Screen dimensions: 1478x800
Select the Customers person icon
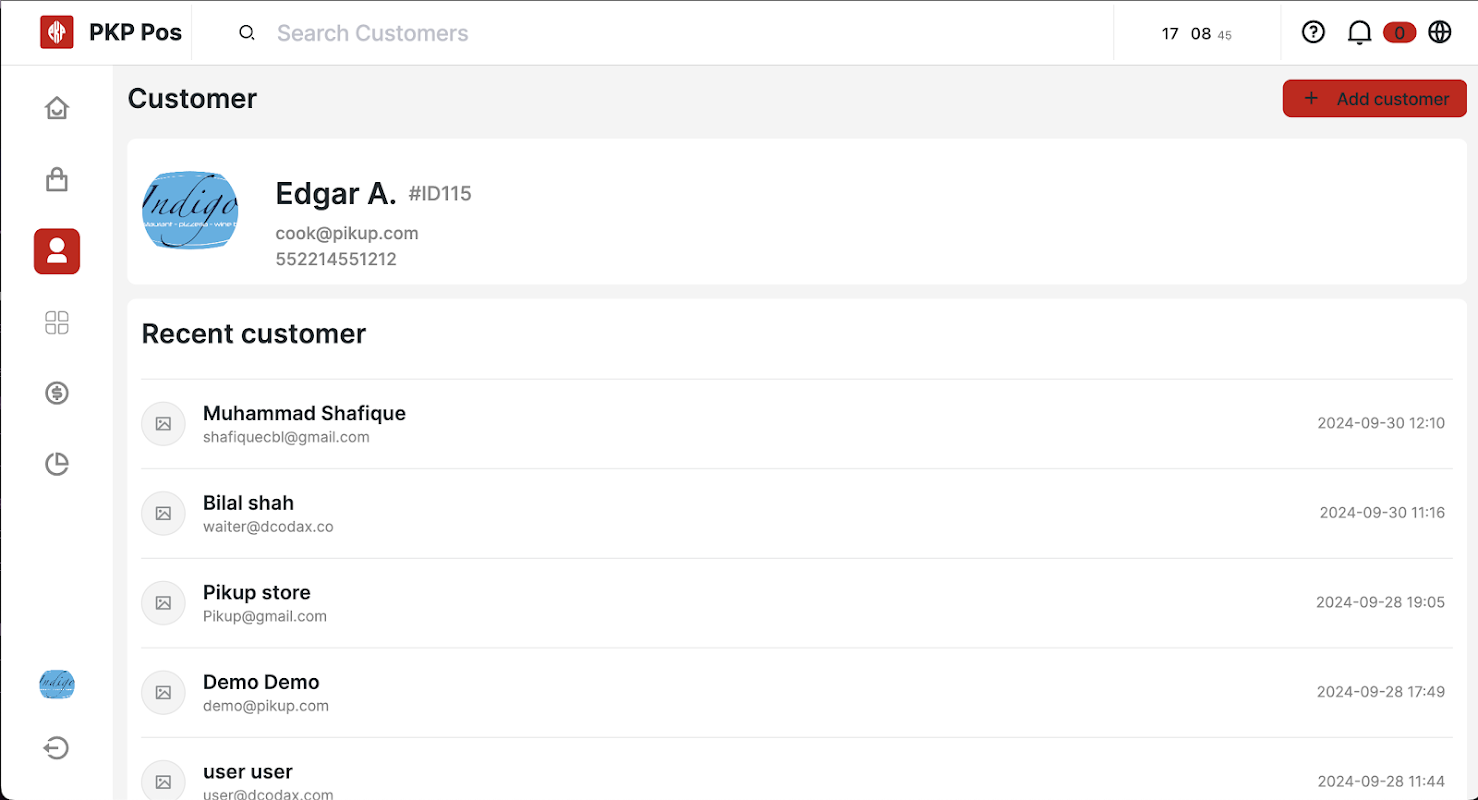pos(57,251)
